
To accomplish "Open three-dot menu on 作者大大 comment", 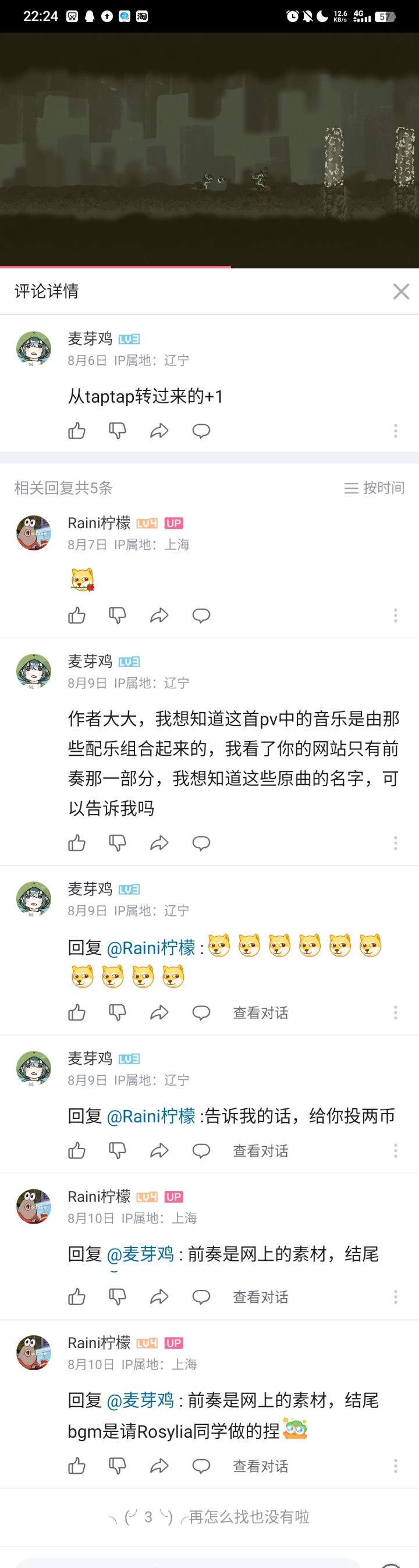I will coord(396,843).
